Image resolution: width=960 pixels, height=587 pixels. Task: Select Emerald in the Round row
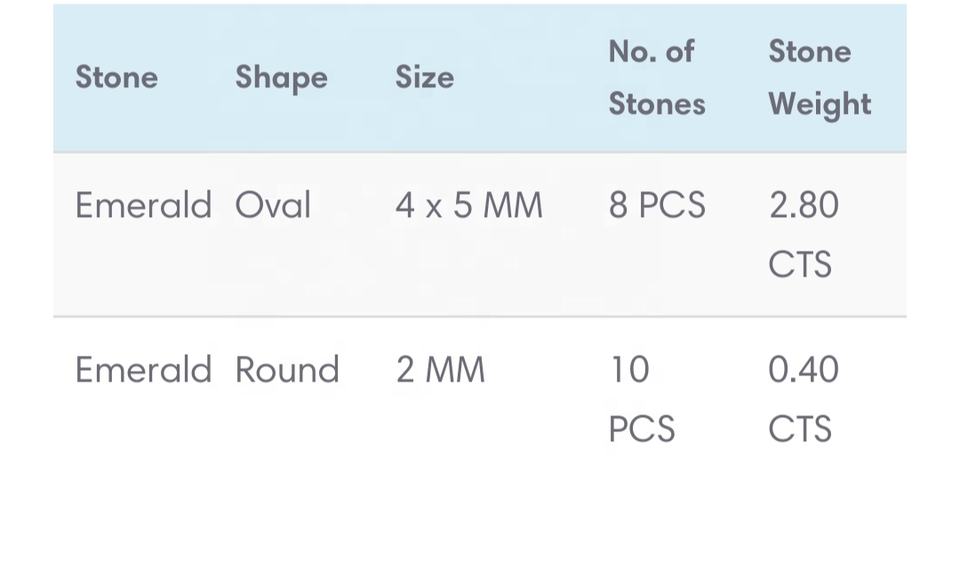coord(143,370)
